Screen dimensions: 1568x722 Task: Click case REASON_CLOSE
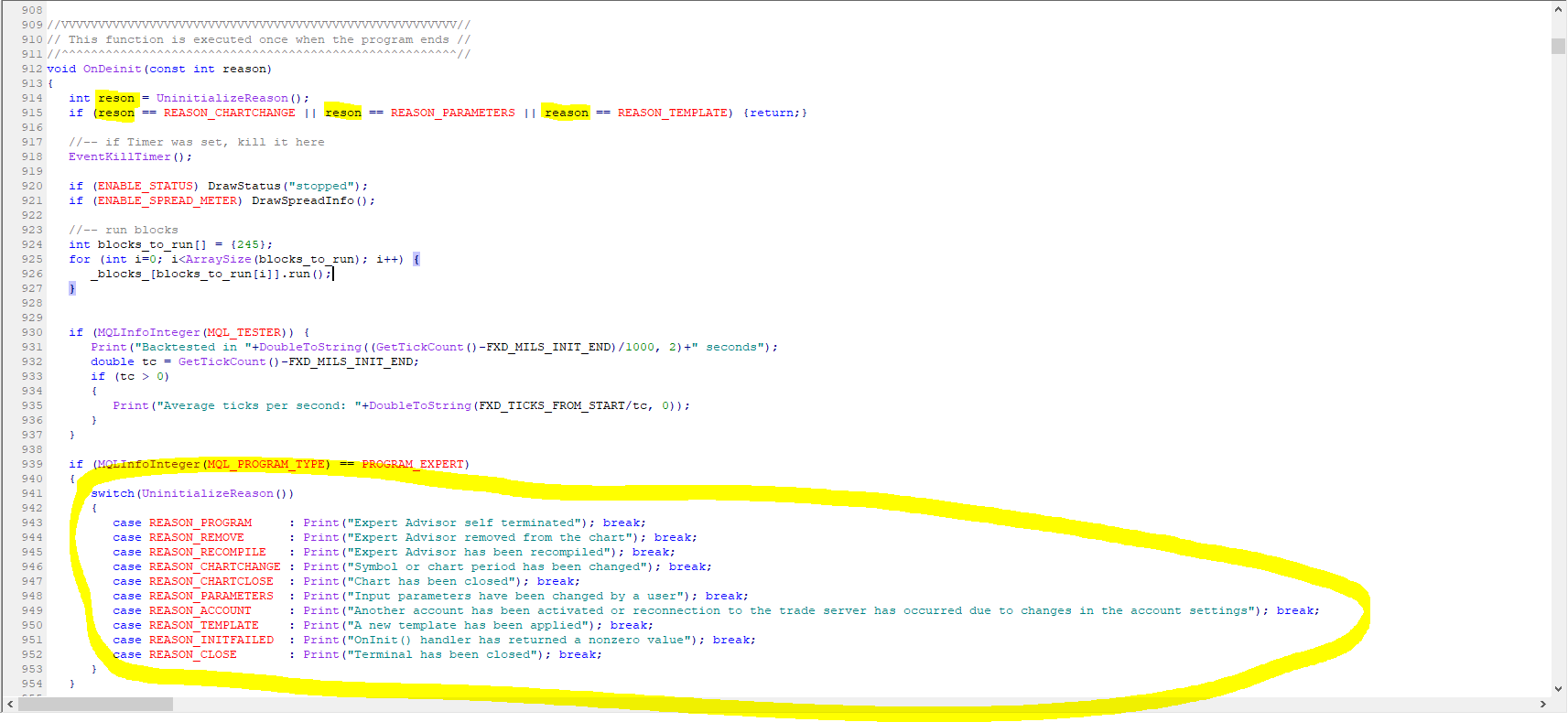tap(175, 654)
